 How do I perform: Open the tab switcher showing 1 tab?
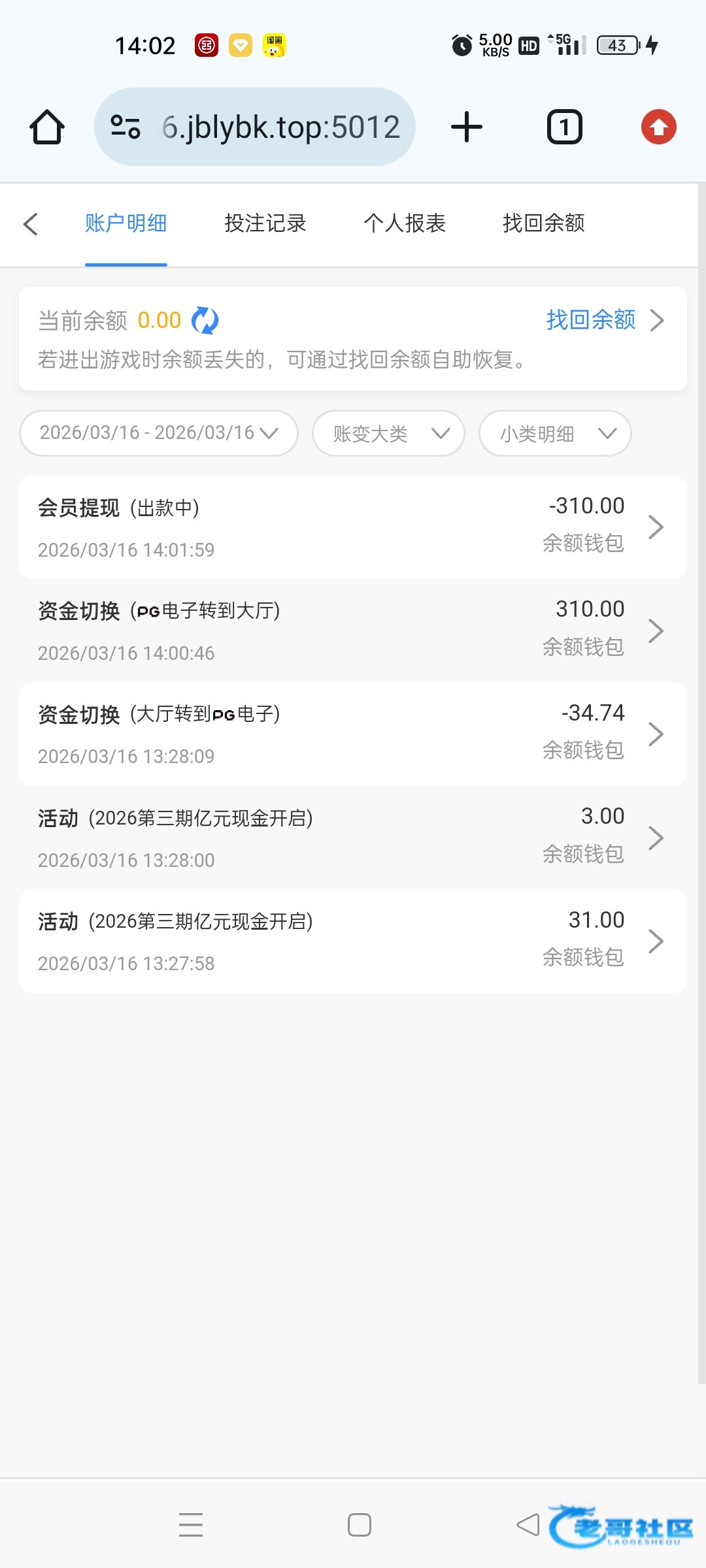coord(564,127)
